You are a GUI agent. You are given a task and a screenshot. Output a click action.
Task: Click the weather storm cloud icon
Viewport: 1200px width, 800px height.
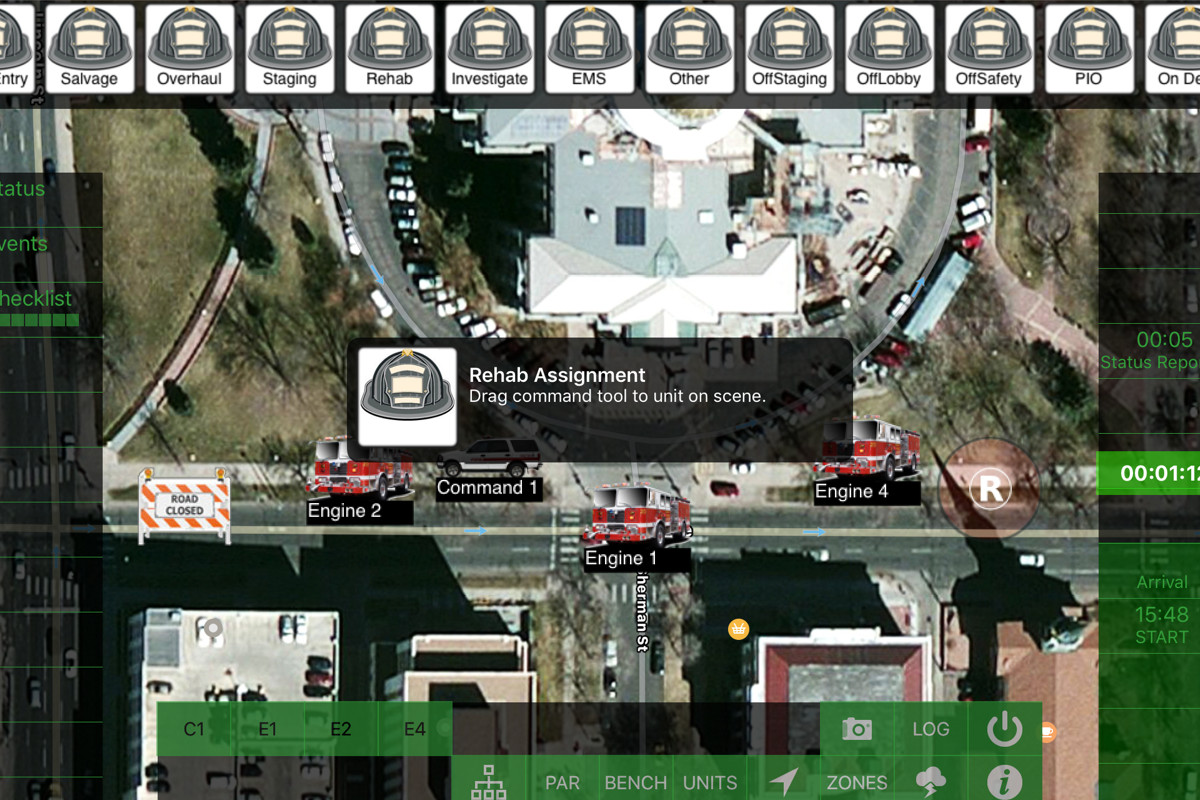click(x=931, y=782)
